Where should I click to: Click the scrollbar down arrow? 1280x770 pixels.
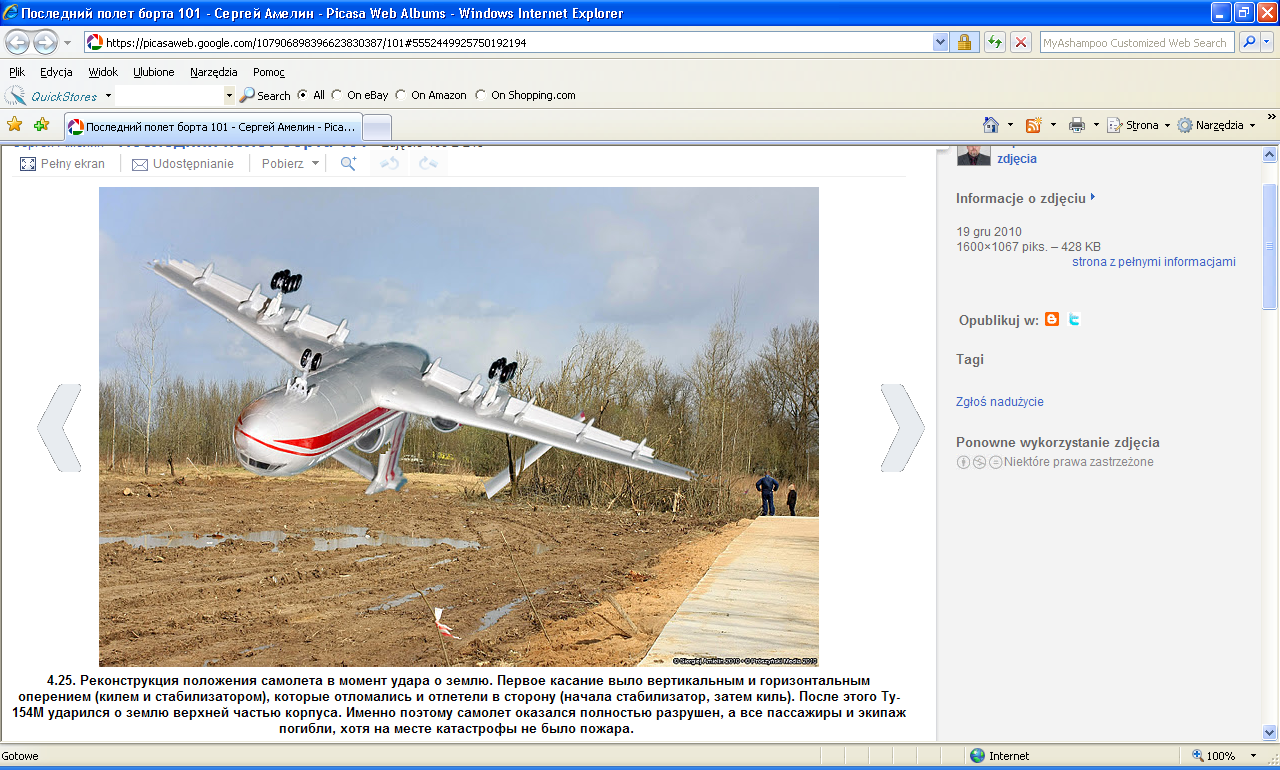point(1270,732)
